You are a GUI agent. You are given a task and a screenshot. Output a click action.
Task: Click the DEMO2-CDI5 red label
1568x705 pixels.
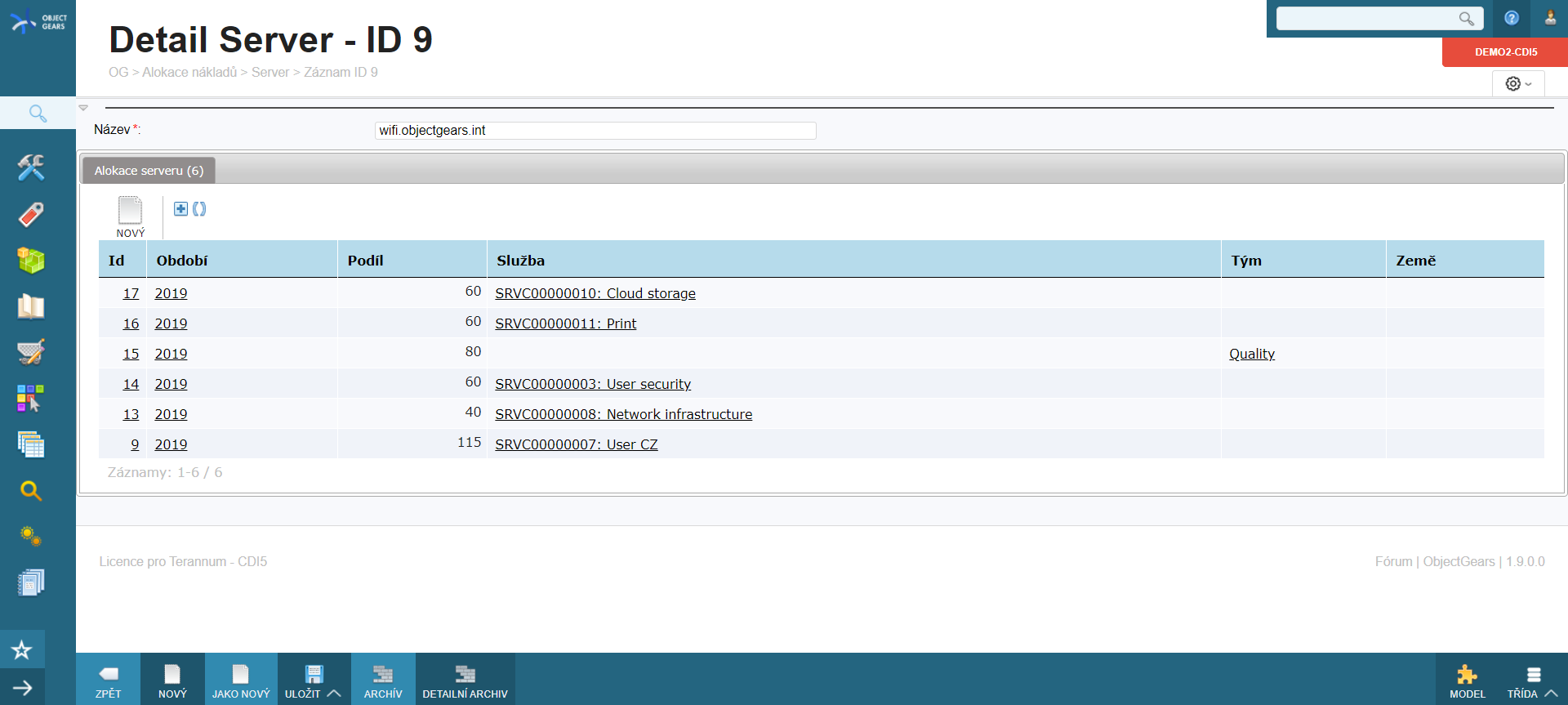pyautogui.click(x=1505, y=52)
